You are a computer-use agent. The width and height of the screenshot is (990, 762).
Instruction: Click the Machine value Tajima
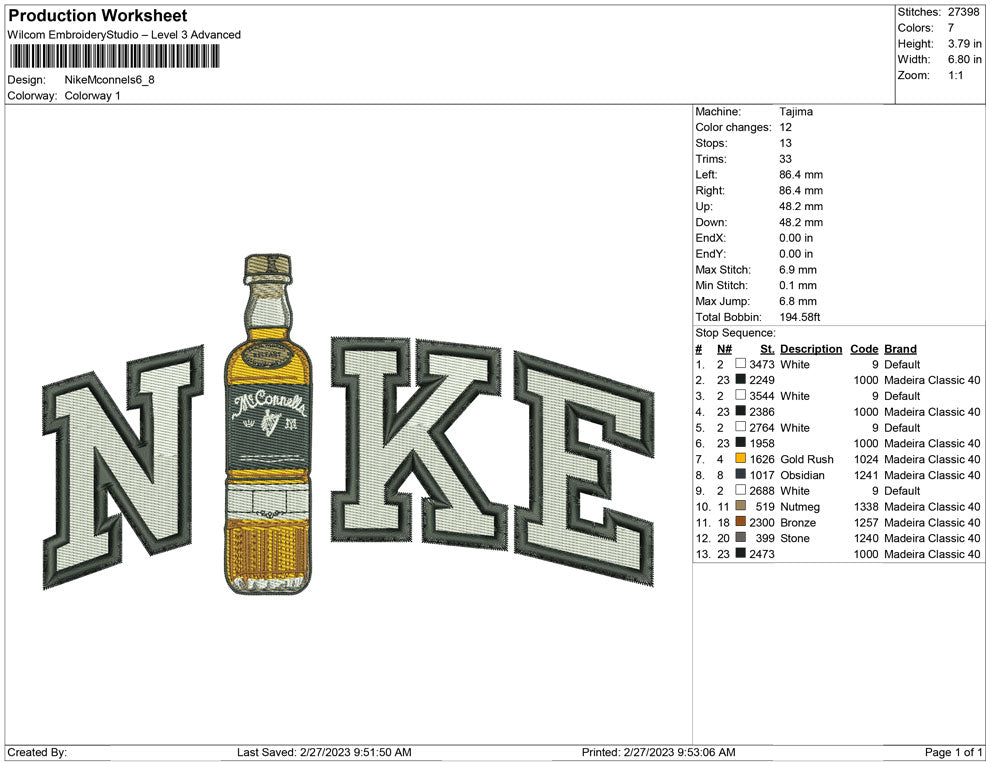click(x=796, y=111)
